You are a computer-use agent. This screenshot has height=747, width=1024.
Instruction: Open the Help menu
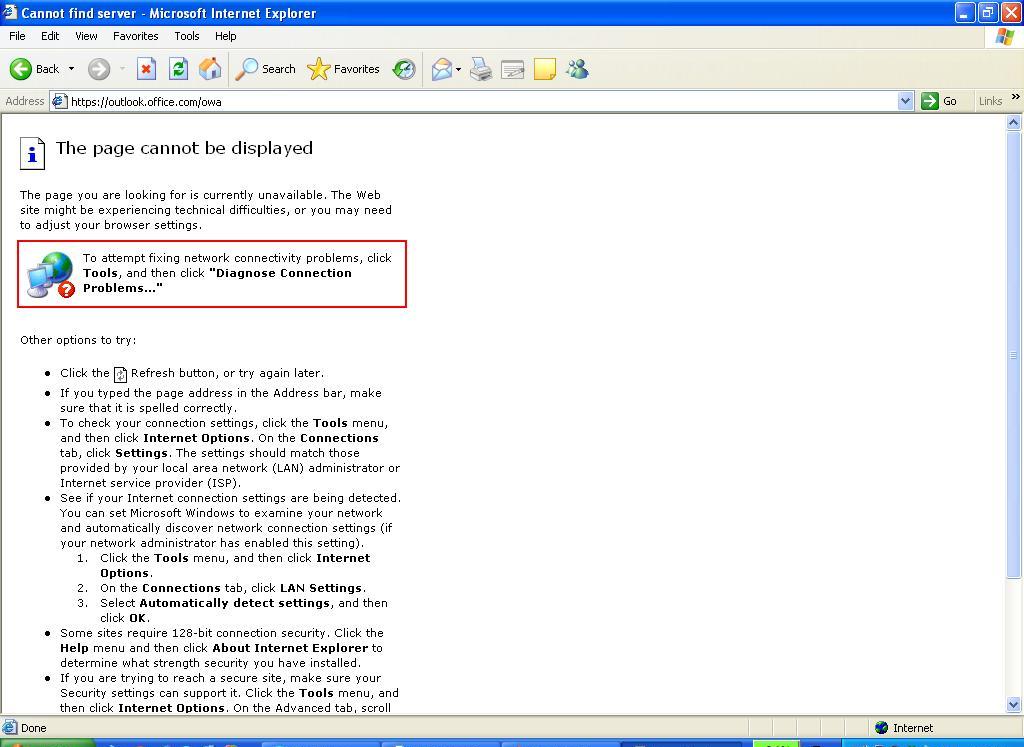225,36
